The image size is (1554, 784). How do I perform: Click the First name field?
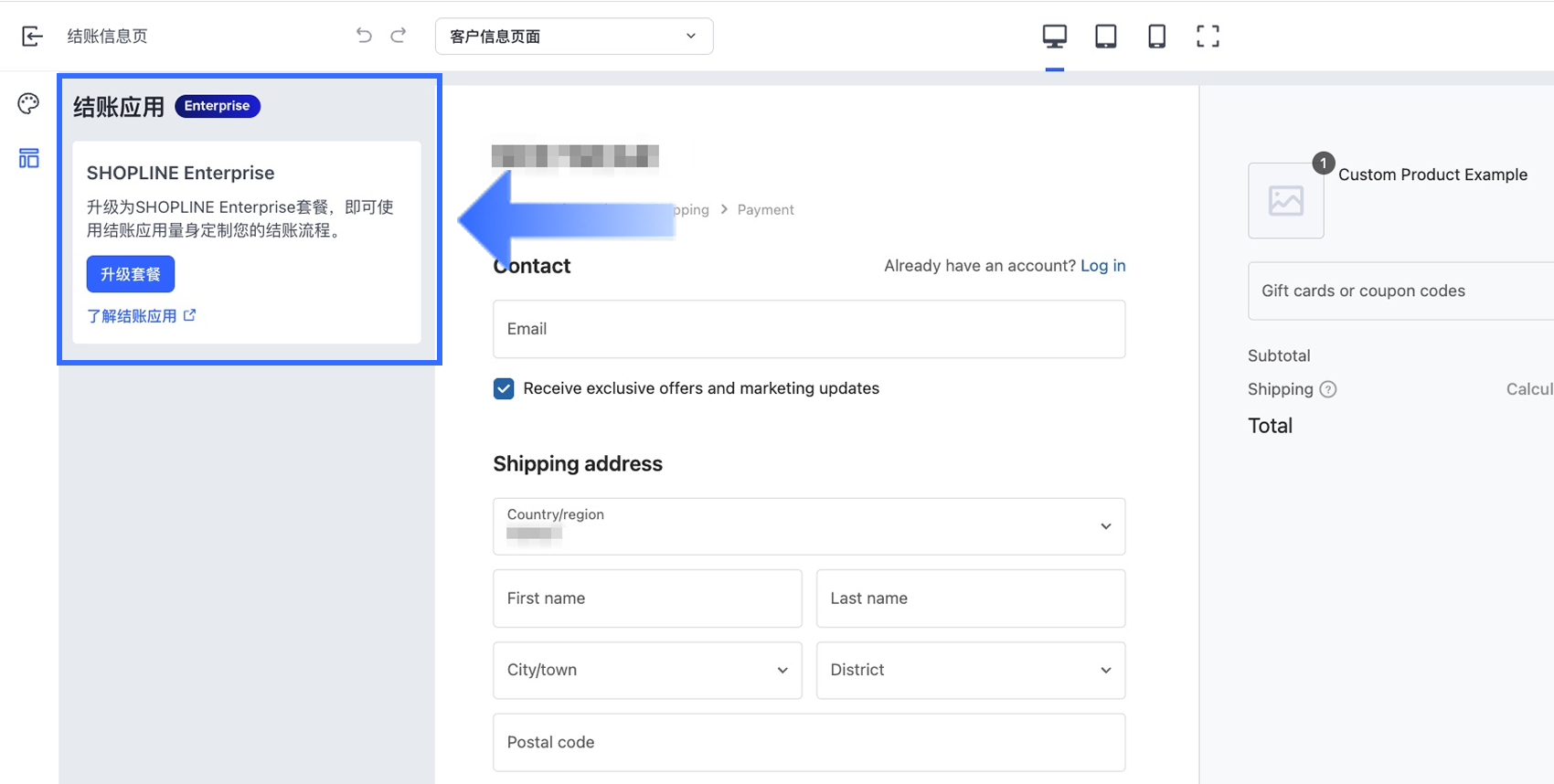click(647, 599)
